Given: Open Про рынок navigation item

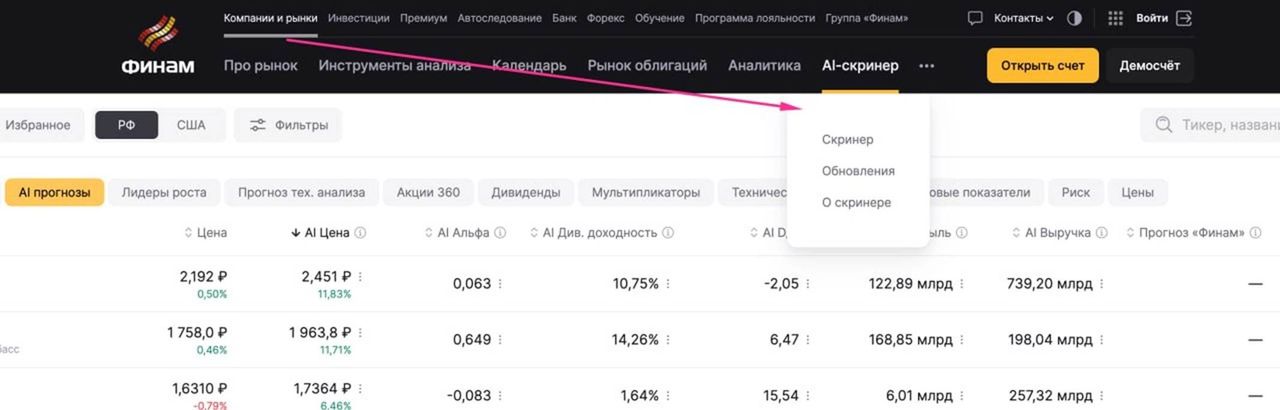Looking at the screenshot, I should (261, 66).
